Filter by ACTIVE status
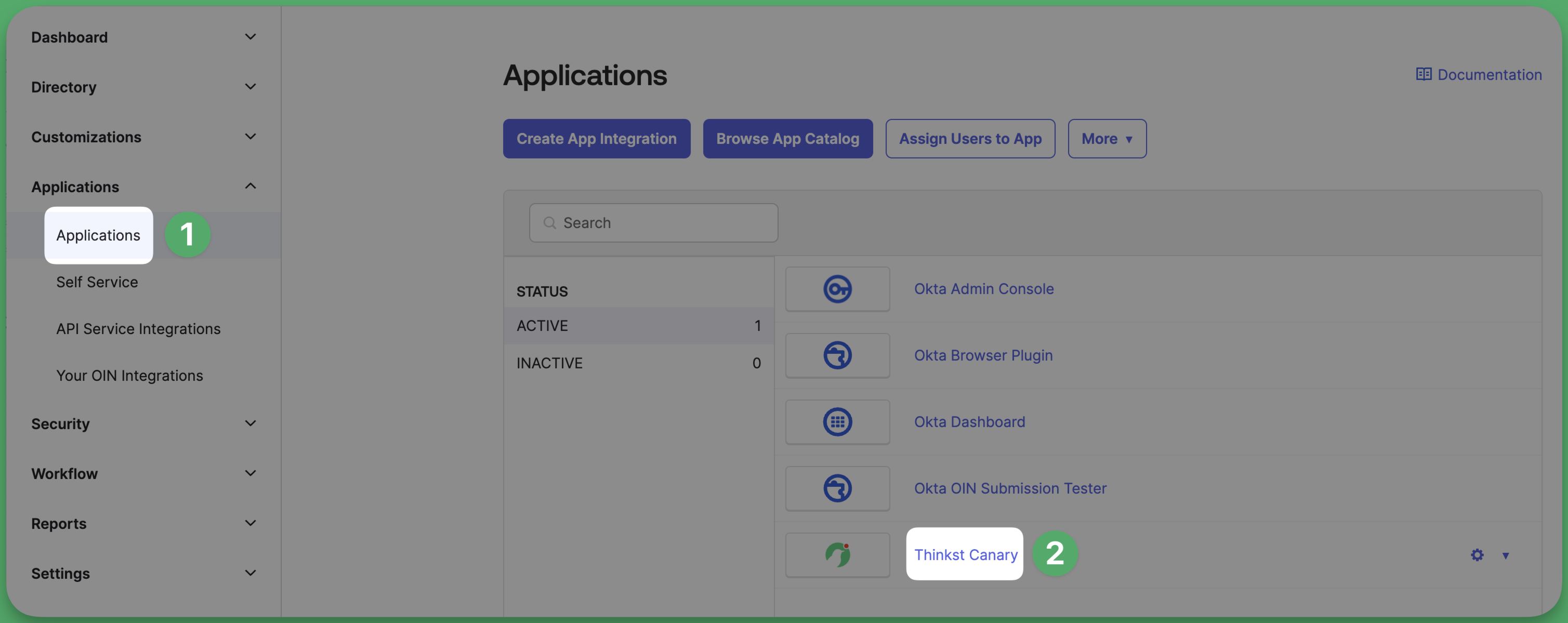1568x623 pixels. [x=639, y=325]
